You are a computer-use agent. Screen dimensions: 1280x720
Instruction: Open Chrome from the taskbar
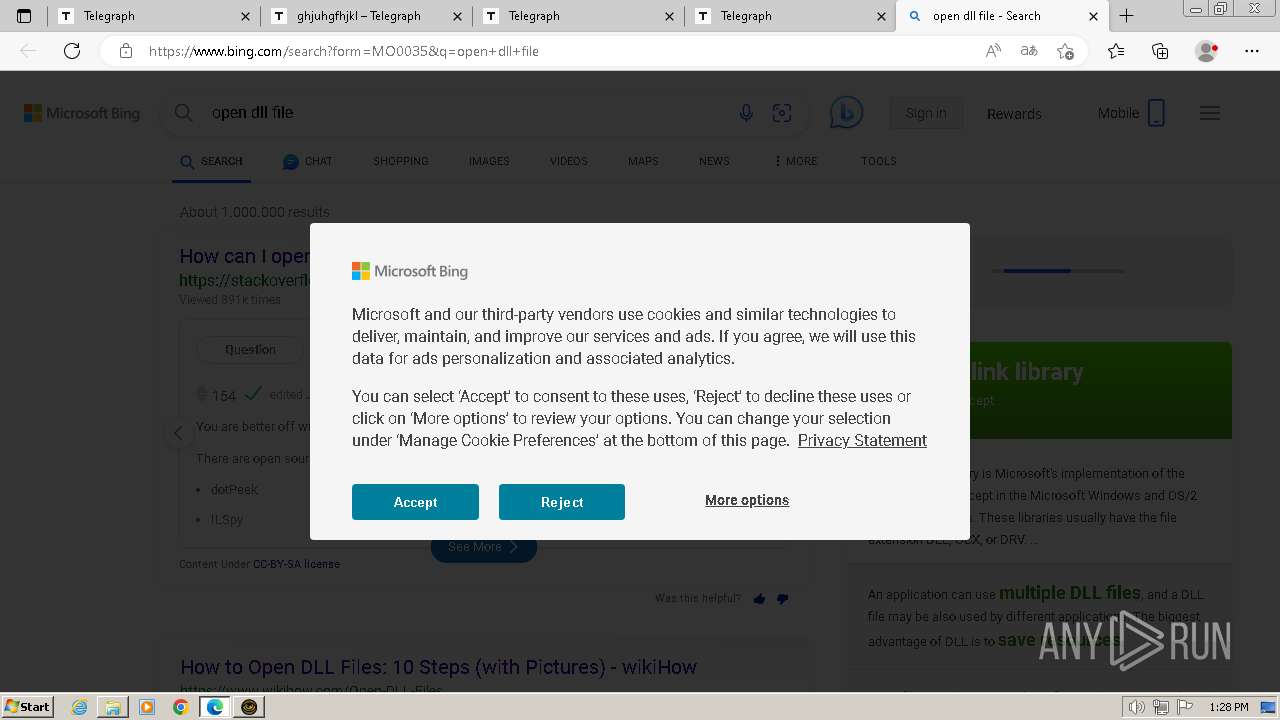[x=180, y=707]
